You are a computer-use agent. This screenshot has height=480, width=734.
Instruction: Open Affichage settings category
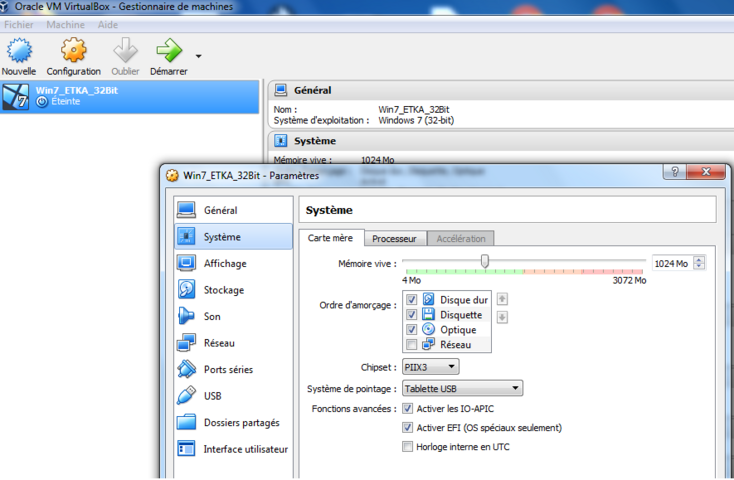(x=233, y=263)
